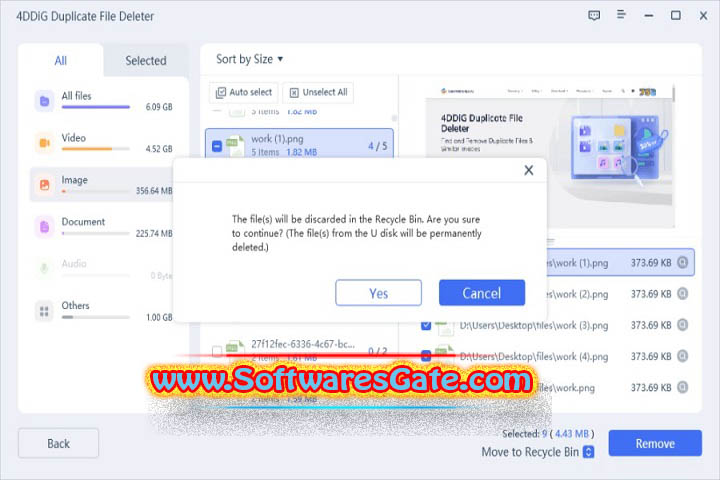Screen dimensions: 720x480
Task: Click the Auto select button
Action: point(244,92)
